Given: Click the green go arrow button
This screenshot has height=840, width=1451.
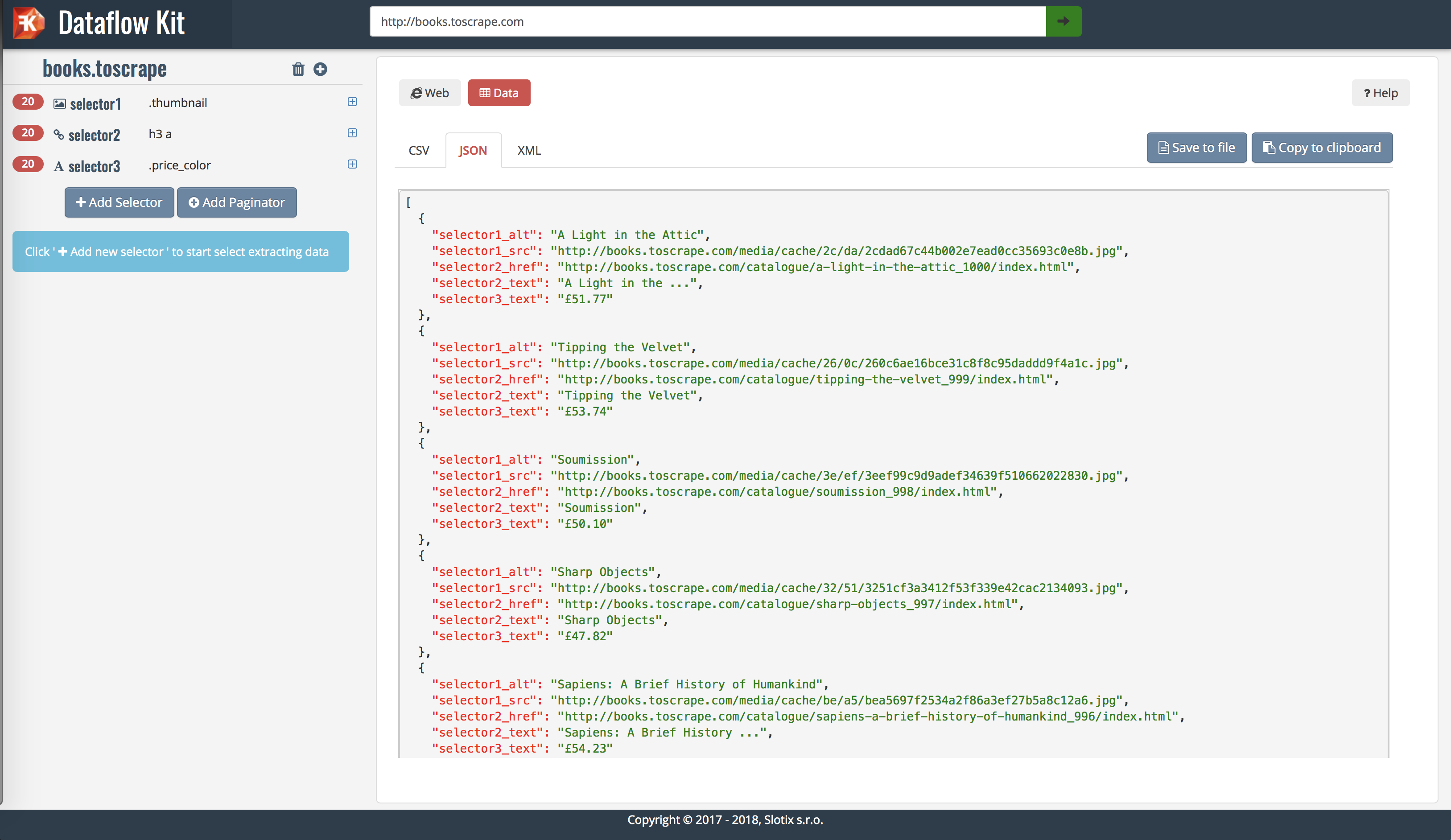Looking at the screenshot, I should [x=1063, y=21].
